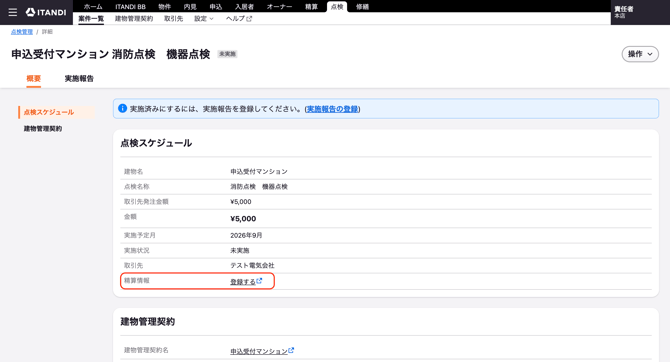Click external link icon beside 申込受付マンション contract

point(291,350)
